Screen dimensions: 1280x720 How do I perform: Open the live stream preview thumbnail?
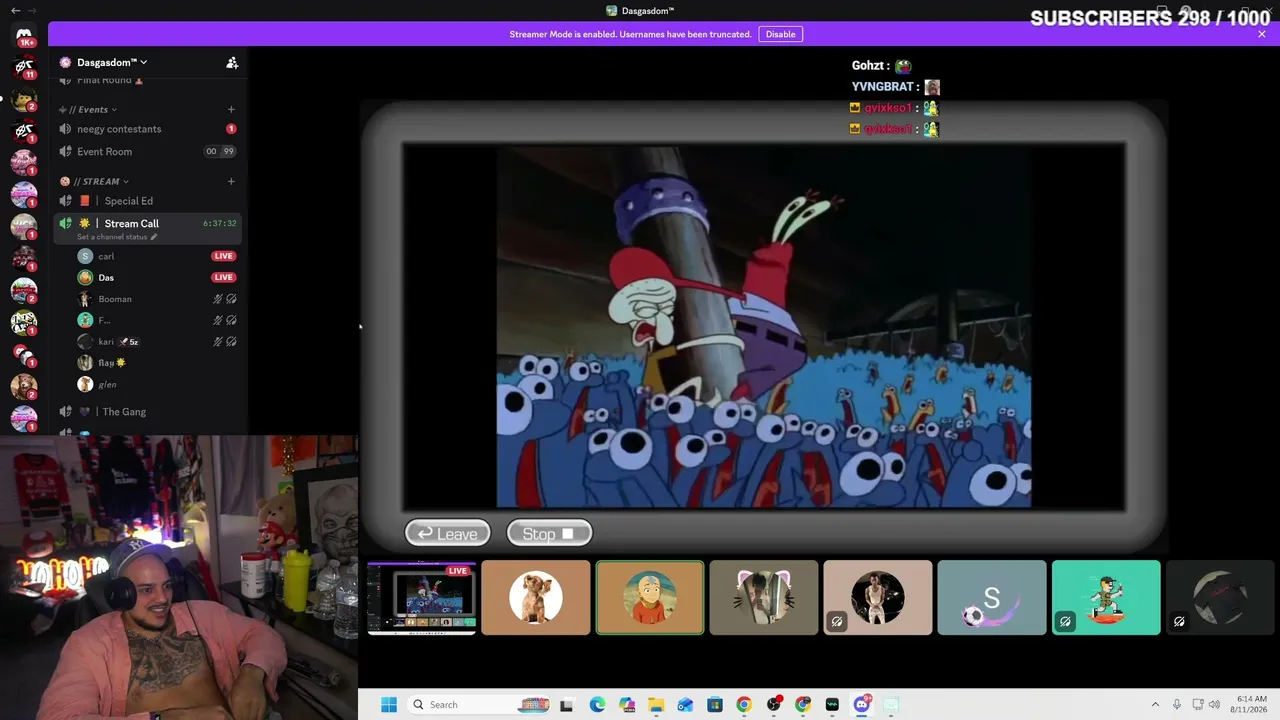coord(422,598)
